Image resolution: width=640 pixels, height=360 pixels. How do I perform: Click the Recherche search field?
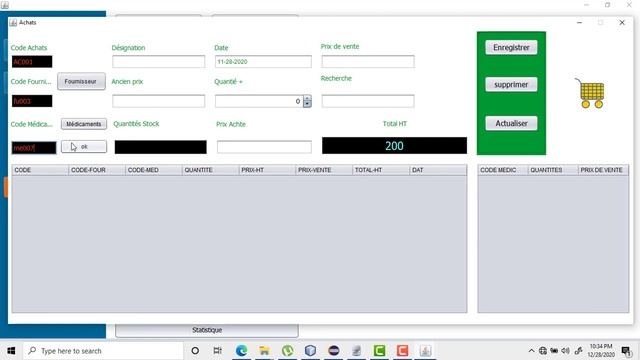[x=368, y=101]
